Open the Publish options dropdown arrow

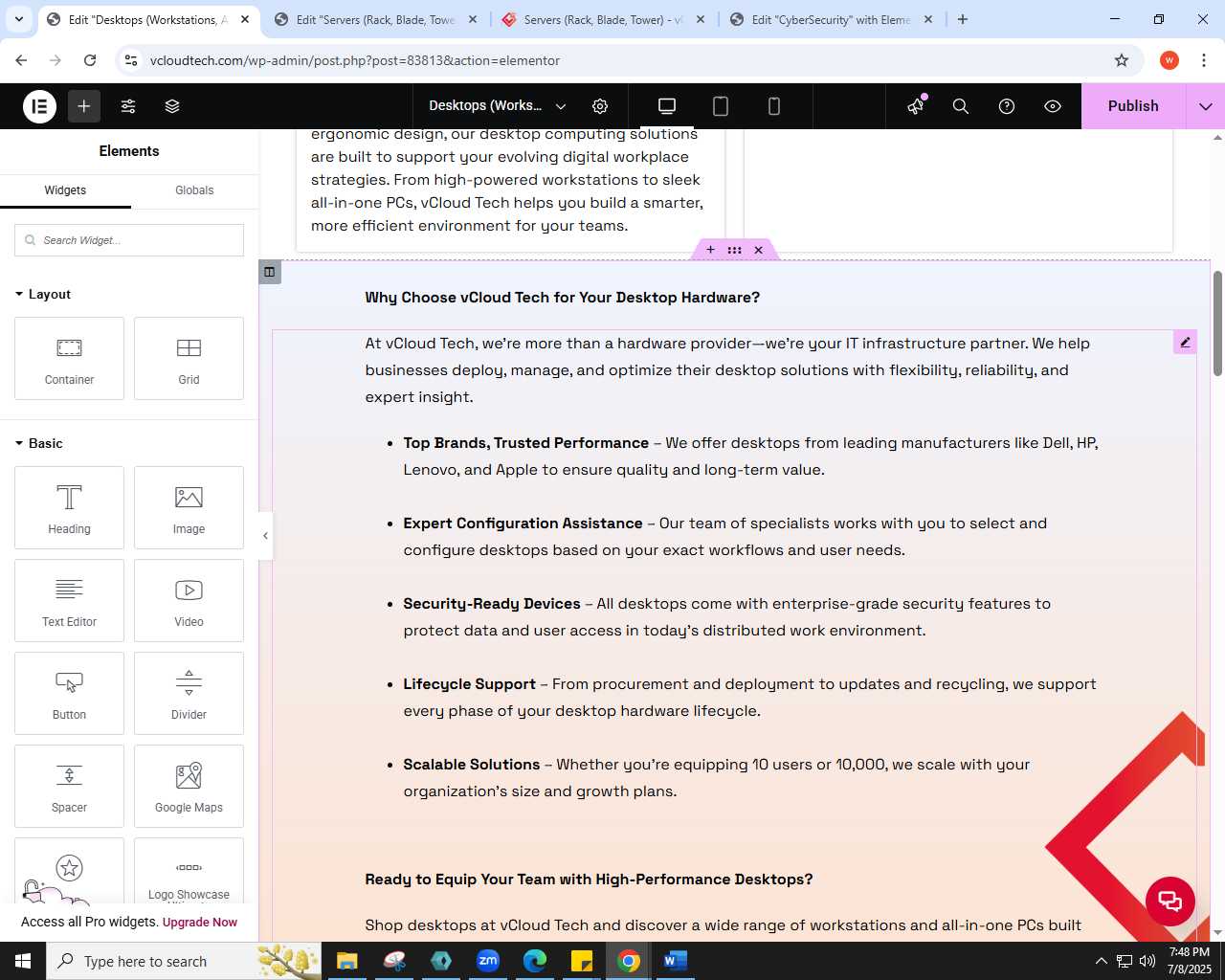(x=1206, y=106)
